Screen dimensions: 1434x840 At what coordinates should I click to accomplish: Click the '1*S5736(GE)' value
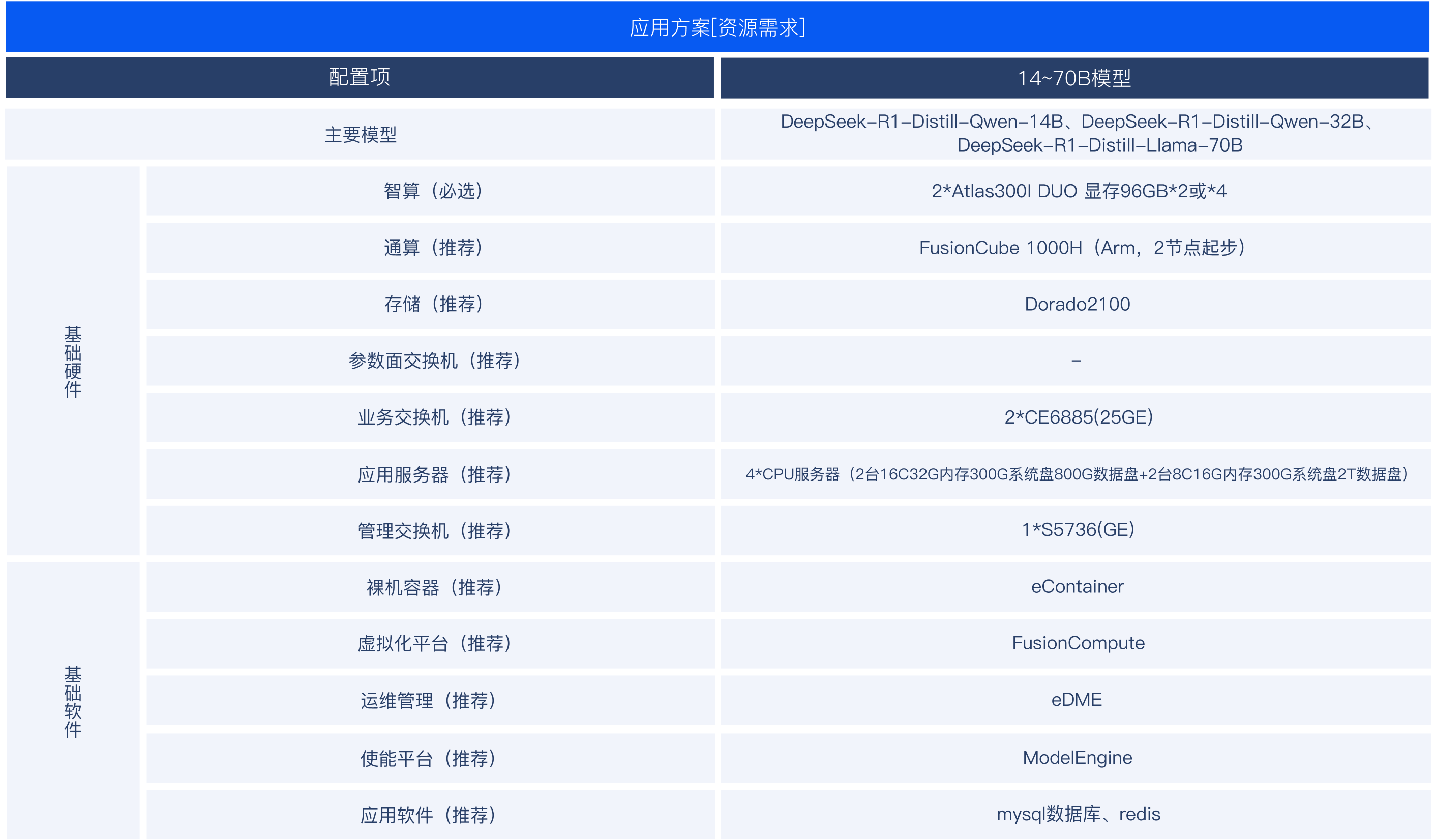(x=1078, y=530)
